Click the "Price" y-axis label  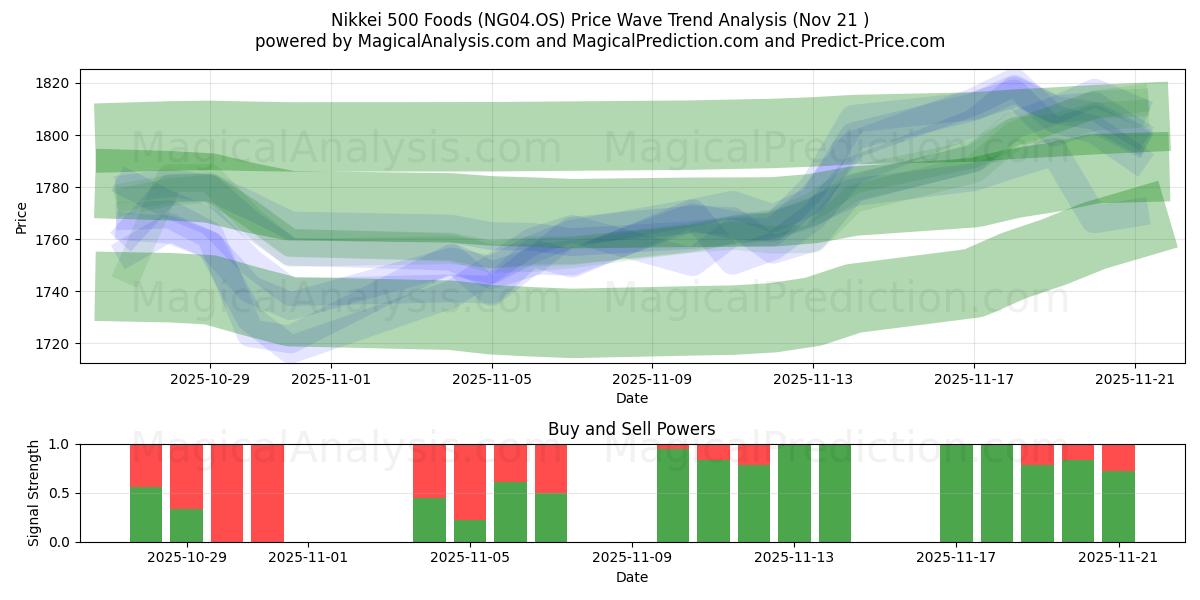(x=22, y=216)
